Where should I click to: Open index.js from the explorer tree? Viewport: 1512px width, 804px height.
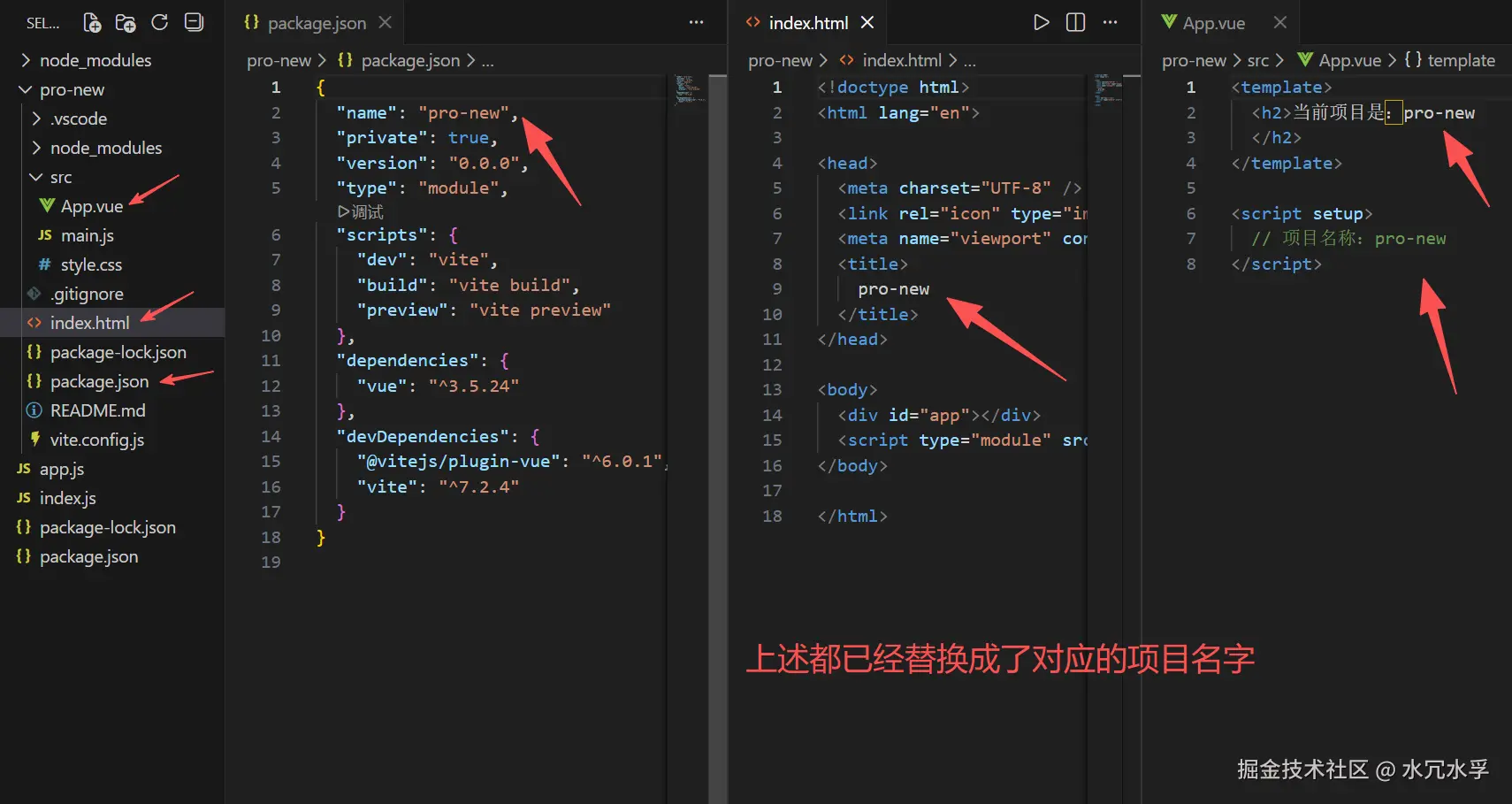click(x=112, y=498)
